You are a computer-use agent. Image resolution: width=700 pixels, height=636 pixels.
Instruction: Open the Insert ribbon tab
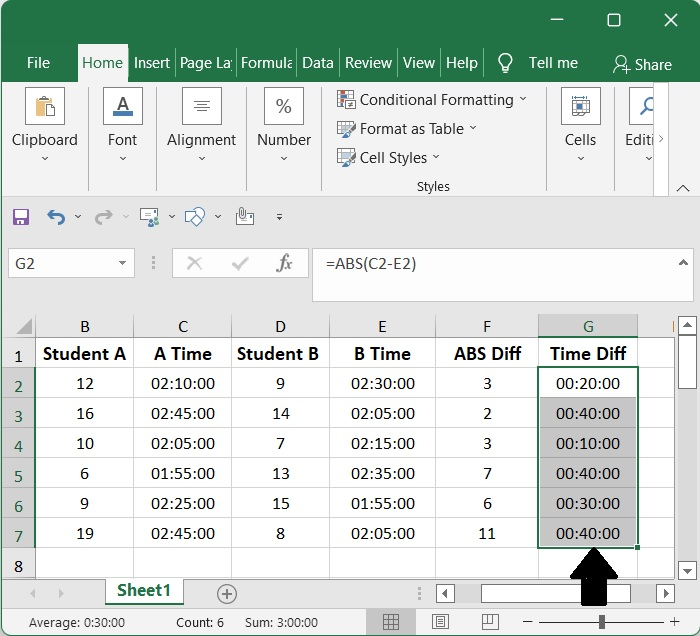tap(152, 63)
